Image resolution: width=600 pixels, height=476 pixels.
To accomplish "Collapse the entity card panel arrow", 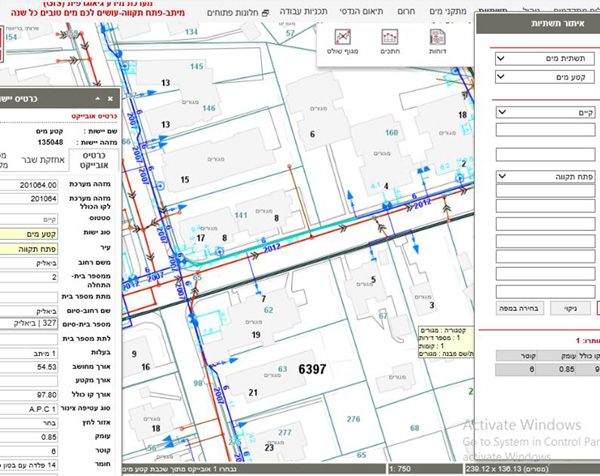I will click(97, 99).
